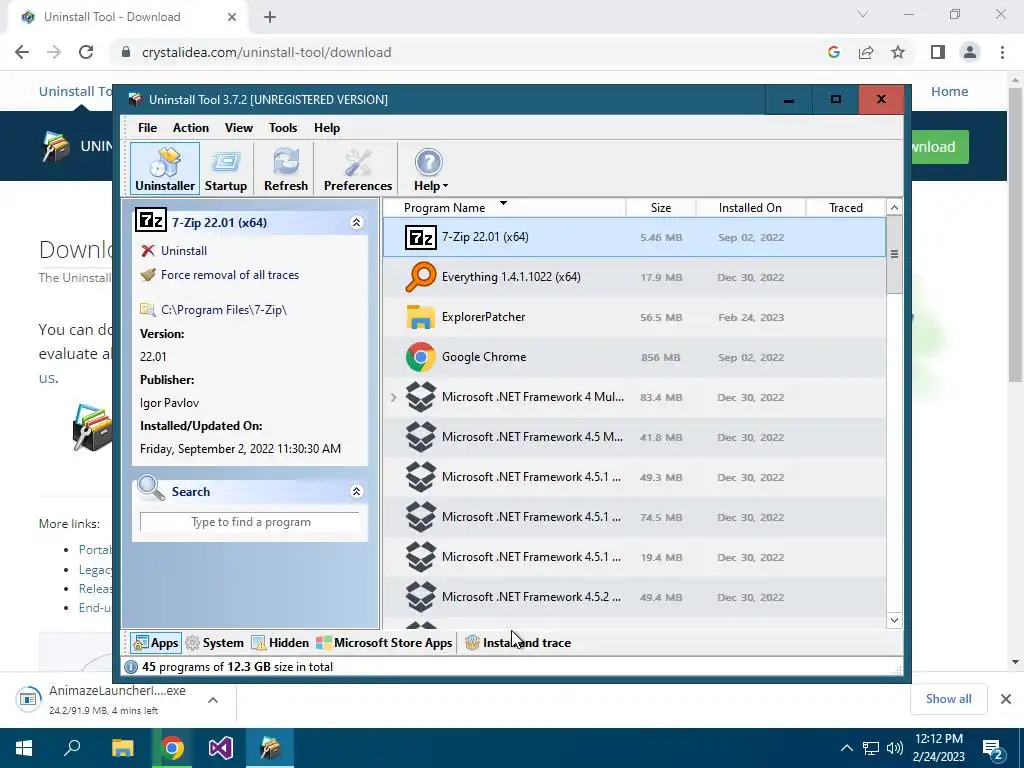Switch to the Apps tab
This screenshot has width=1024, height=768.
point(155,643)
